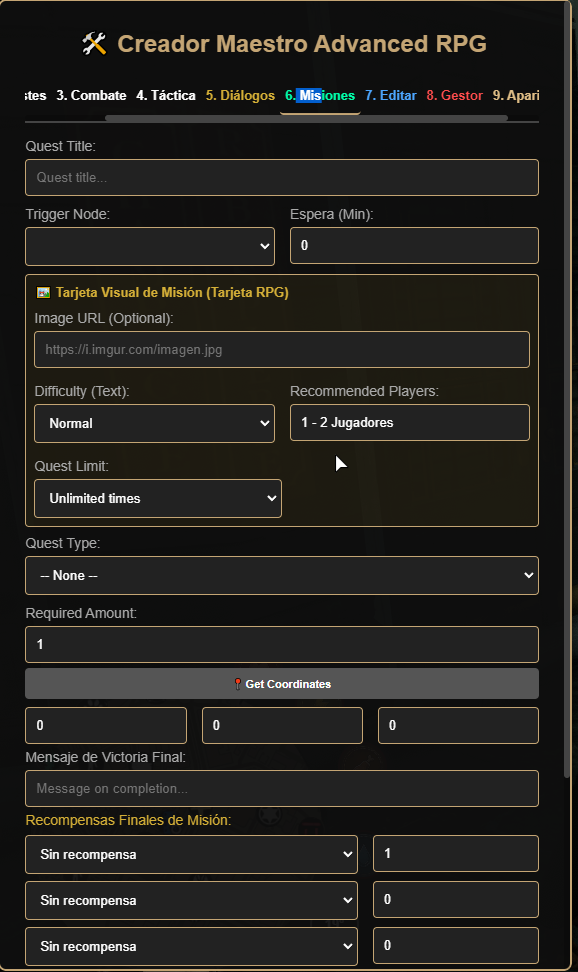Open the third Sin recompensa reward dropdown
The image size is (578, 972).
point(192,947)
